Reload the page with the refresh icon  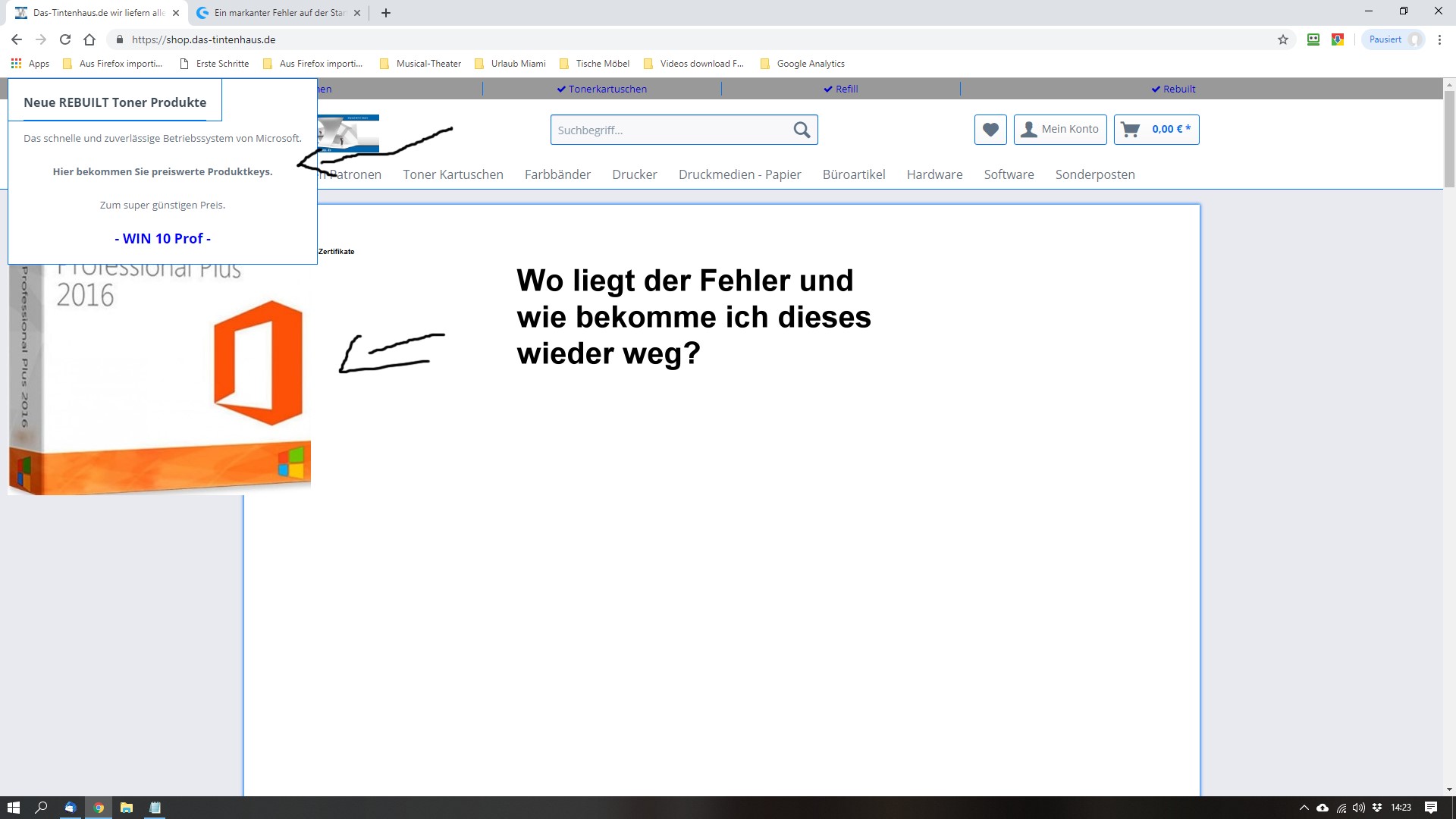tap(65, 39)
